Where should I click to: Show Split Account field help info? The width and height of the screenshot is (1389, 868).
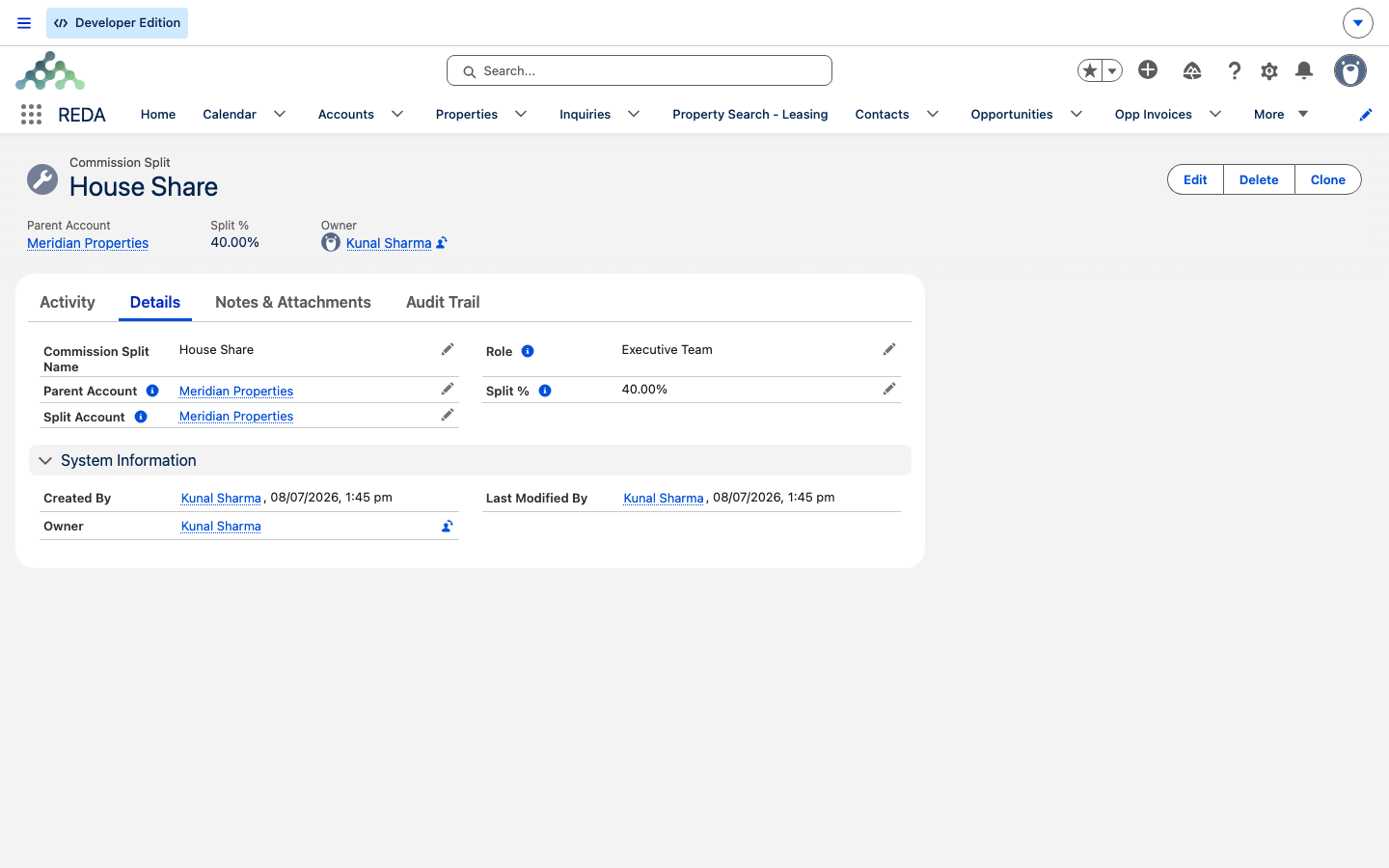[x=141, y=417]
